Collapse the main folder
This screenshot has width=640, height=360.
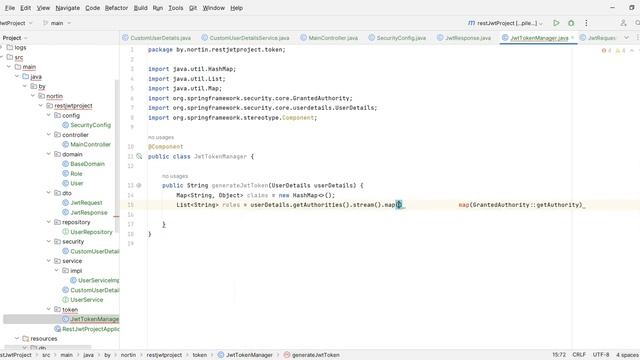(9, 67)
